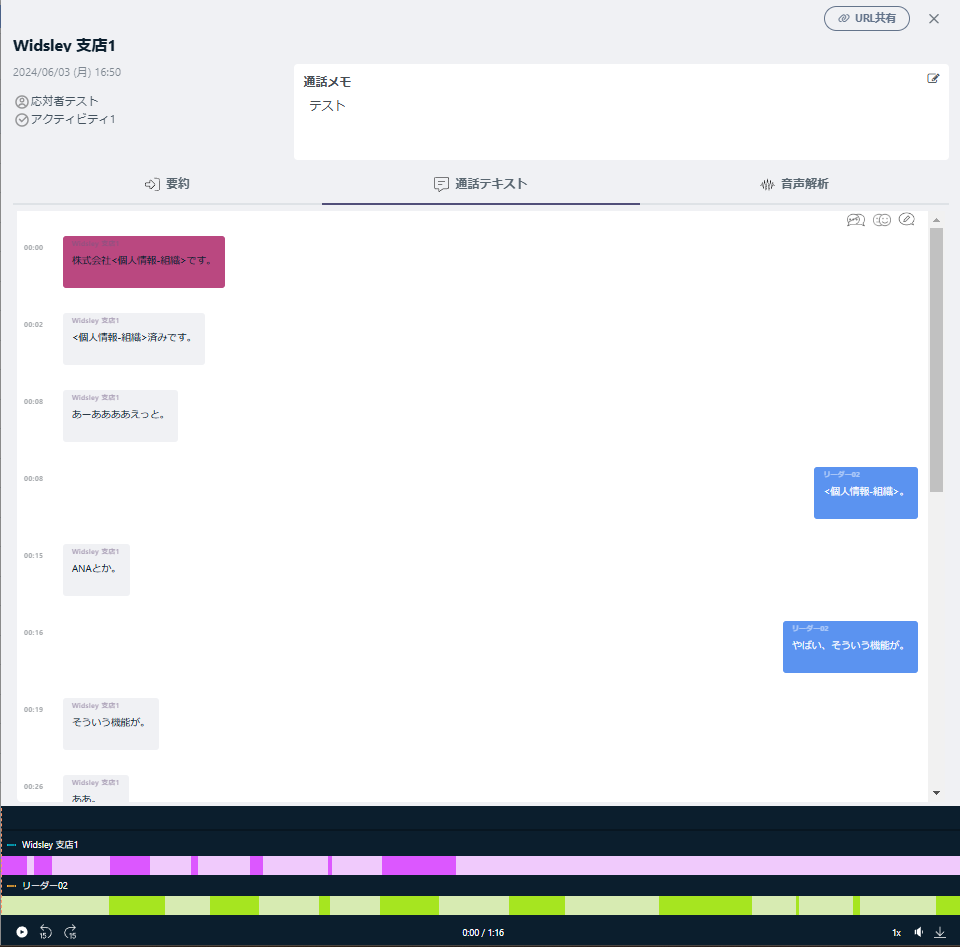Click the edit-transcript speech bubble icon
The width and height of the screenshot is (960, 947).
pos(907,220)
